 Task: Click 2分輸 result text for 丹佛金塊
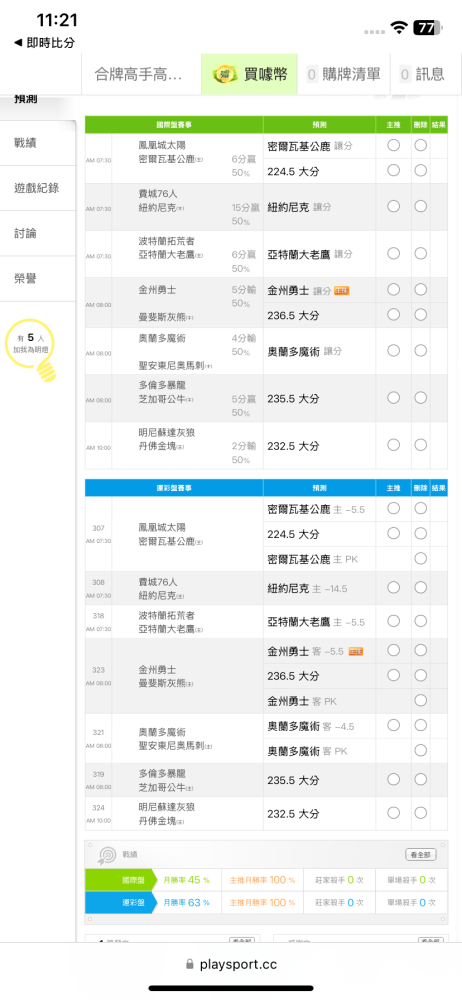tap(243, 445)
